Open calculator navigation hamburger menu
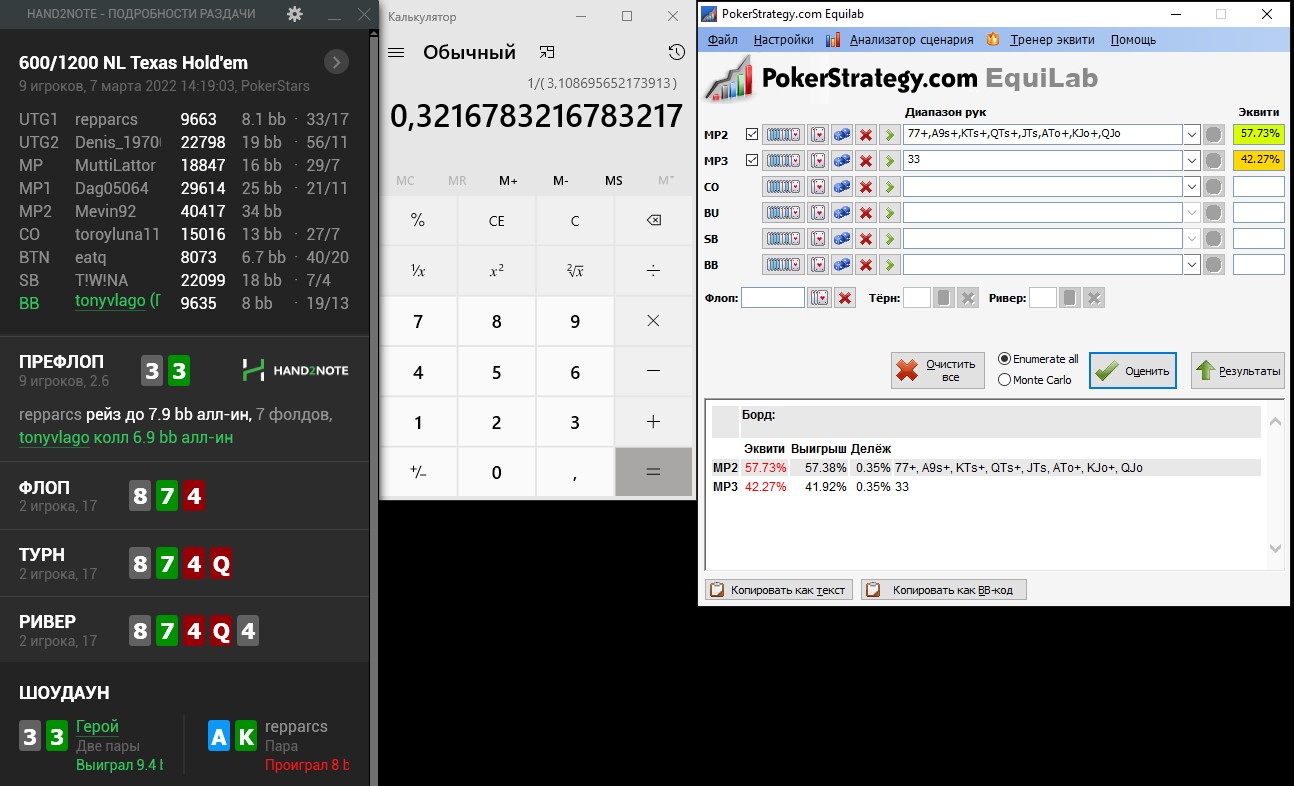1294x786 pixels. tap(396, 53)
